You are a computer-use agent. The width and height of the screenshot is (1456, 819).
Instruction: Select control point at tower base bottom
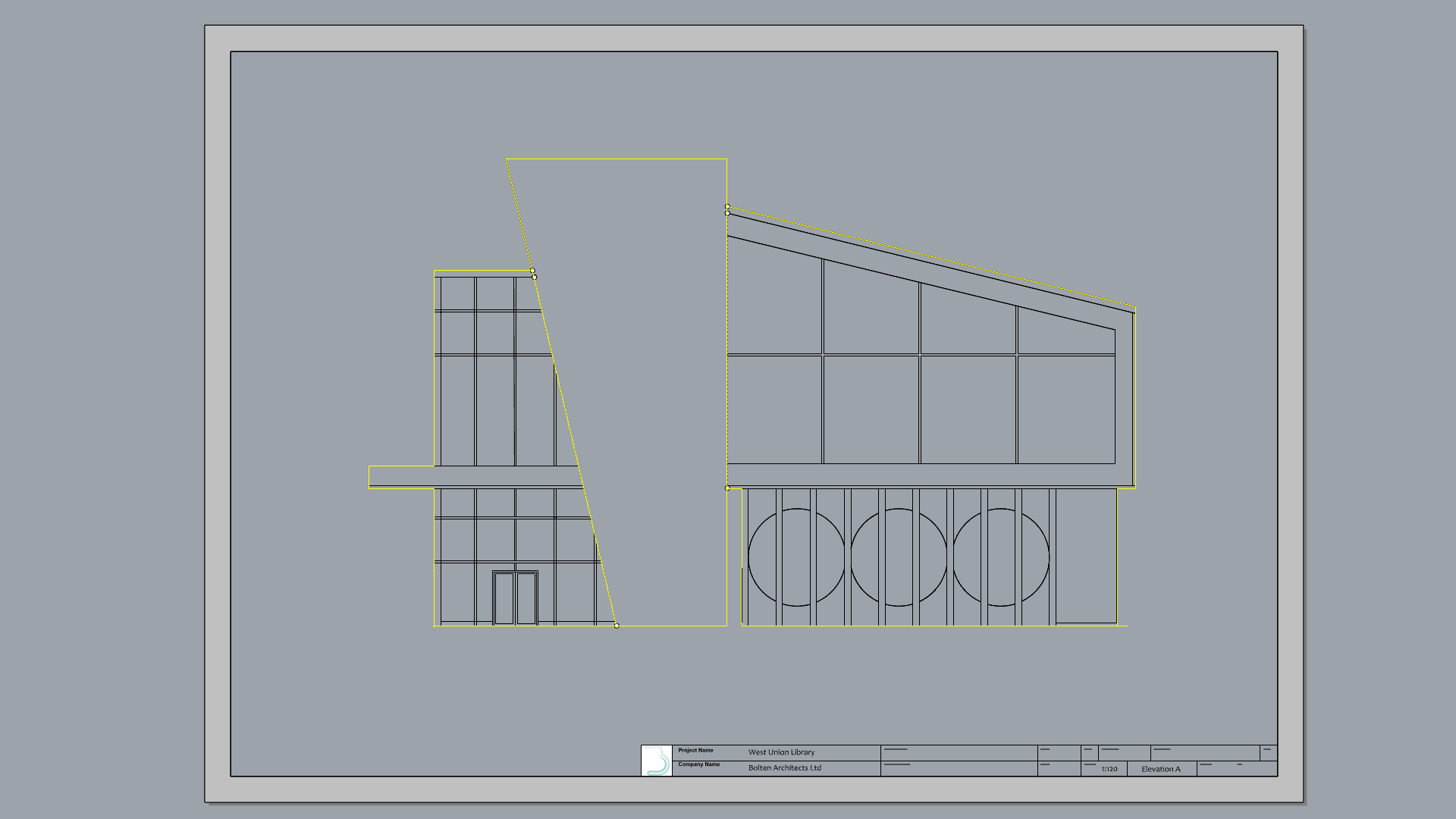pyautogui.click(x=617, y=626)
